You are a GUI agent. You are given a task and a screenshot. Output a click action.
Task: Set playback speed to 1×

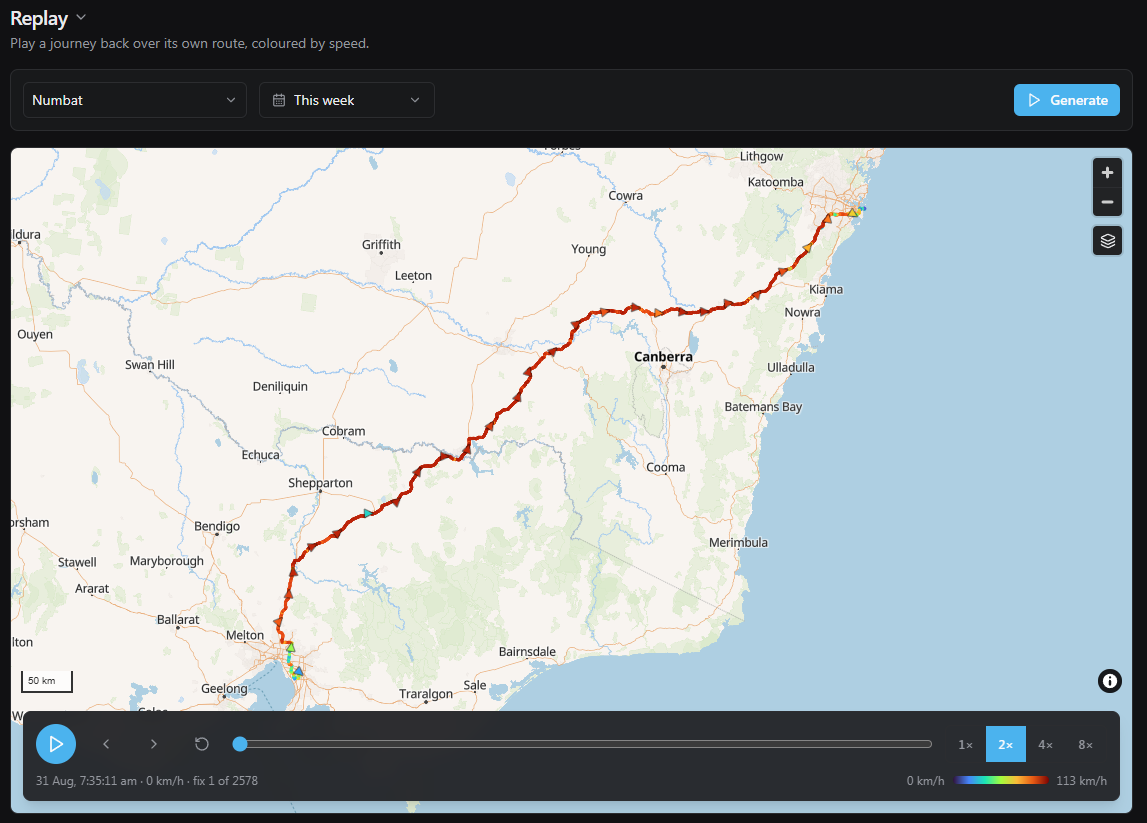[966, 745]
